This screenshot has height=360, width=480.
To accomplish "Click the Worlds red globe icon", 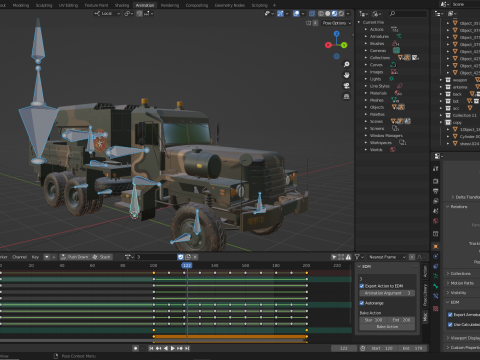I will (x=393, y=150).
